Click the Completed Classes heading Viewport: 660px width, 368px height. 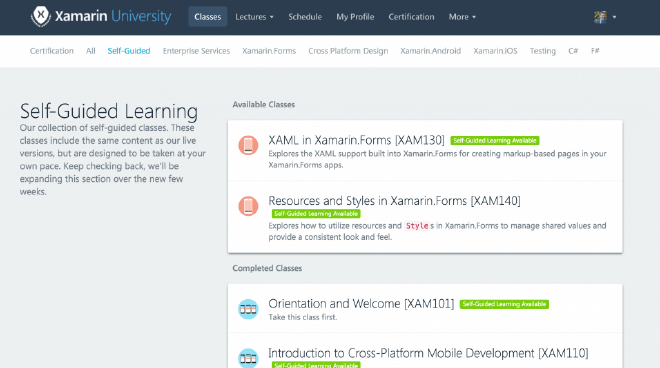coord(267,268)
